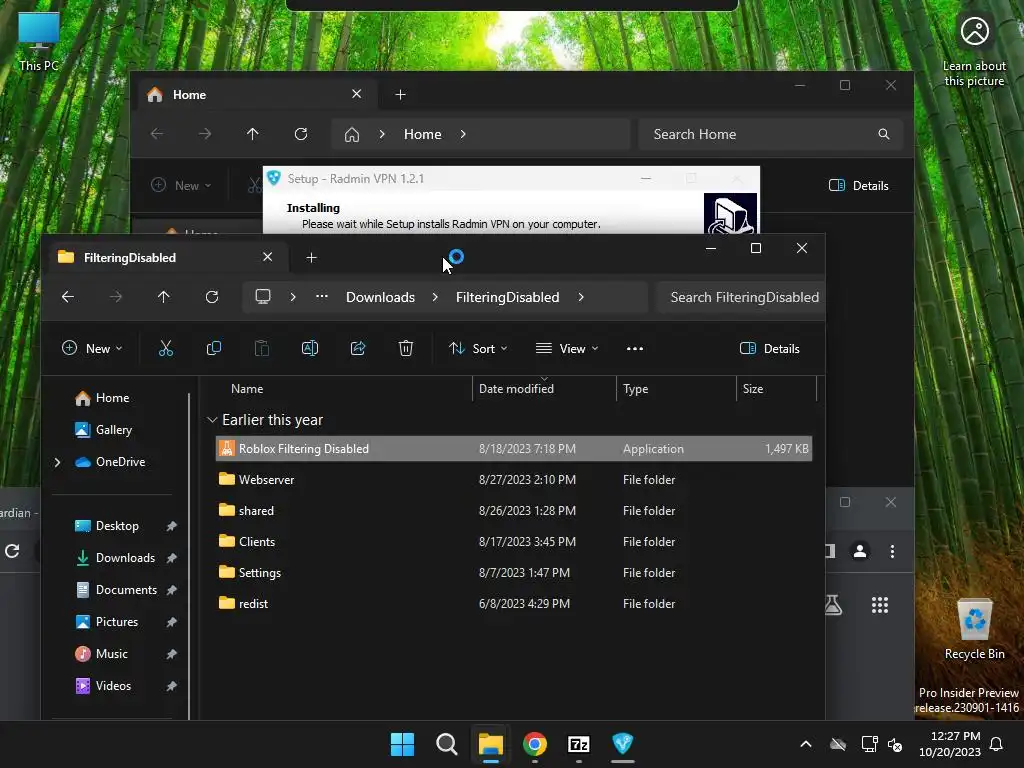Click the FilteringDisabled breadcrumb
Viewport: 1024px width, 768px height.
(x=507, y=297)
